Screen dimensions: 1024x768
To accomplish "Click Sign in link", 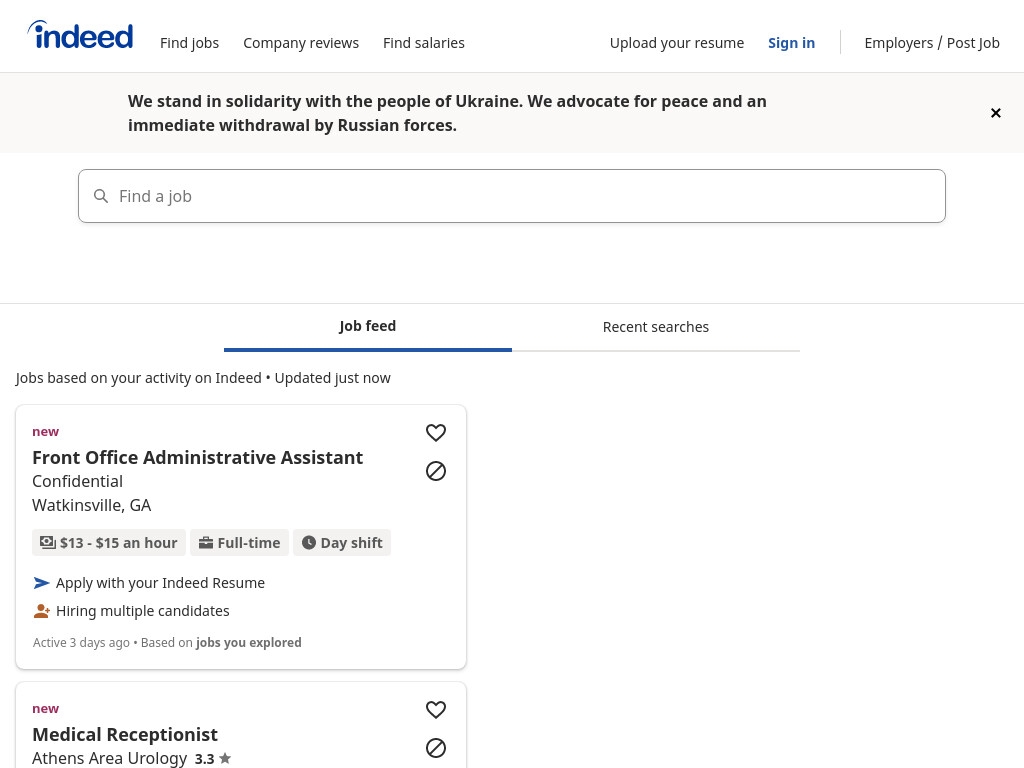I will coord(792,43).
